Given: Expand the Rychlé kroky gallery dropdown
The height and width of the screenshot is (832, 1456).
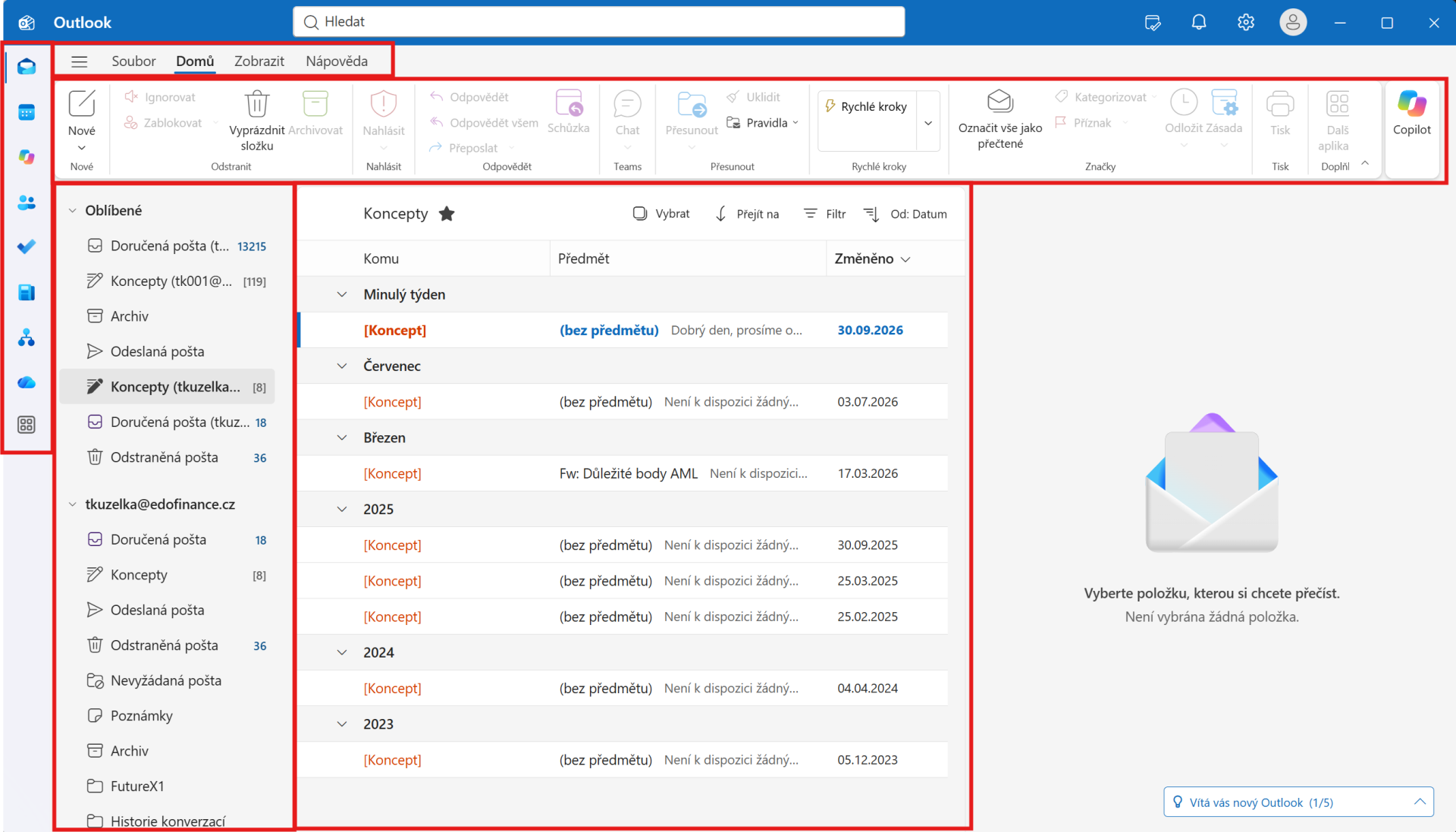Looking at the screenshot, I should click(928, 122).
